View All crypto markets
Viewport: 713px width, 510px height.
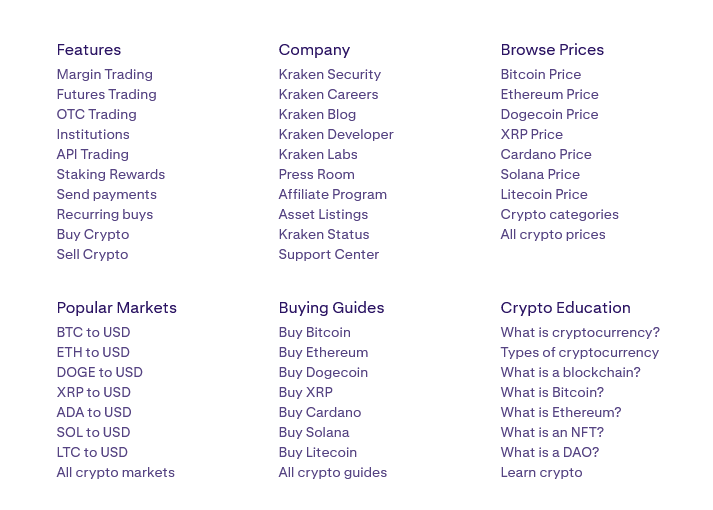(x=115, y=472)
